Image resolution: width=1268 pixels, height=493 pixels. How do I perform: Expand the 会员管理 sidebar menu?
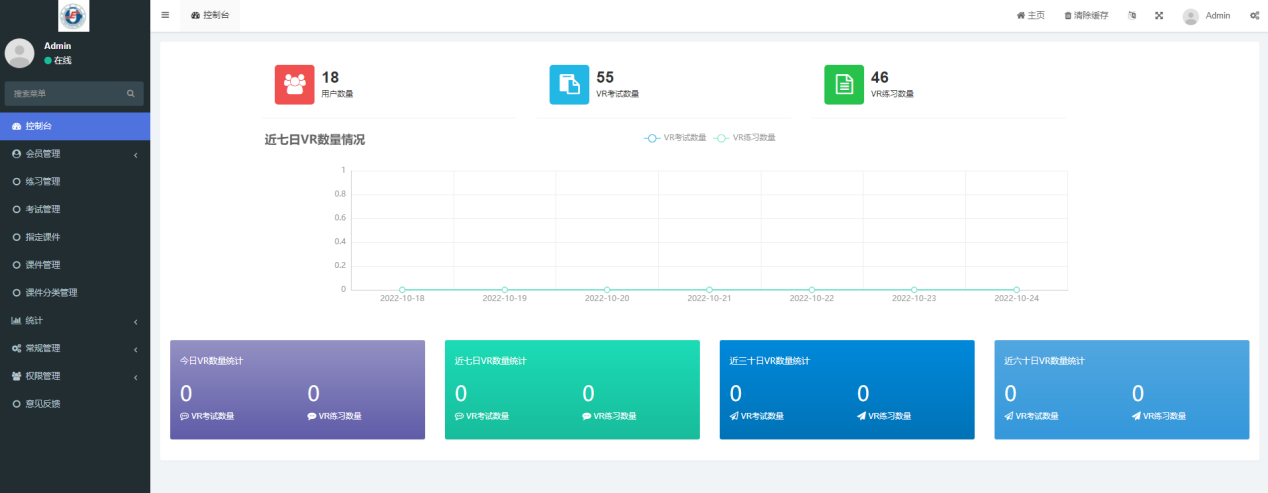click(75, 154)
